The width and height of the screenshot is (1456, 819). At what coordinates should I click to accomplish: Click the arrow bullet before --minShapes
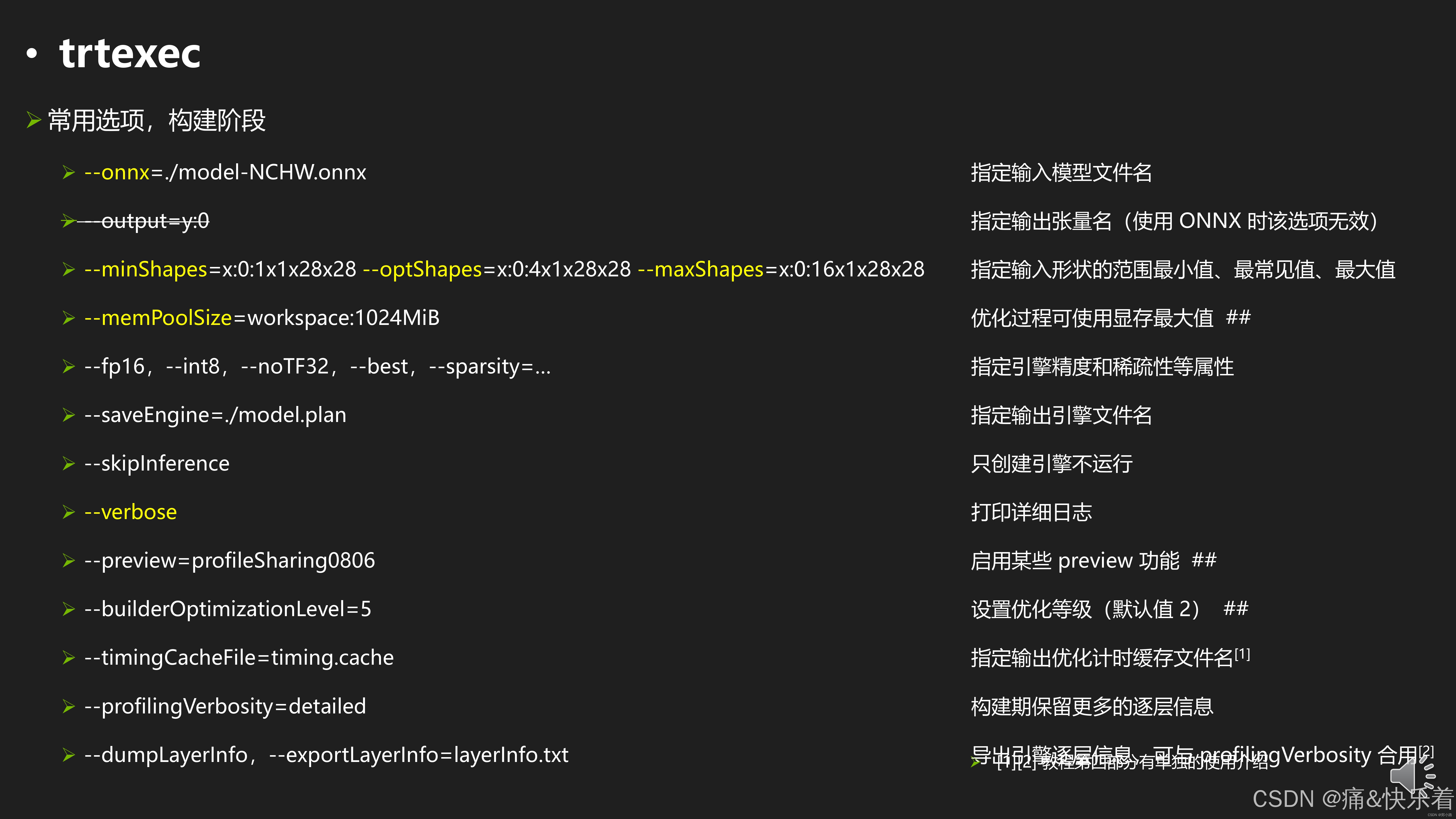click(68, 270)
